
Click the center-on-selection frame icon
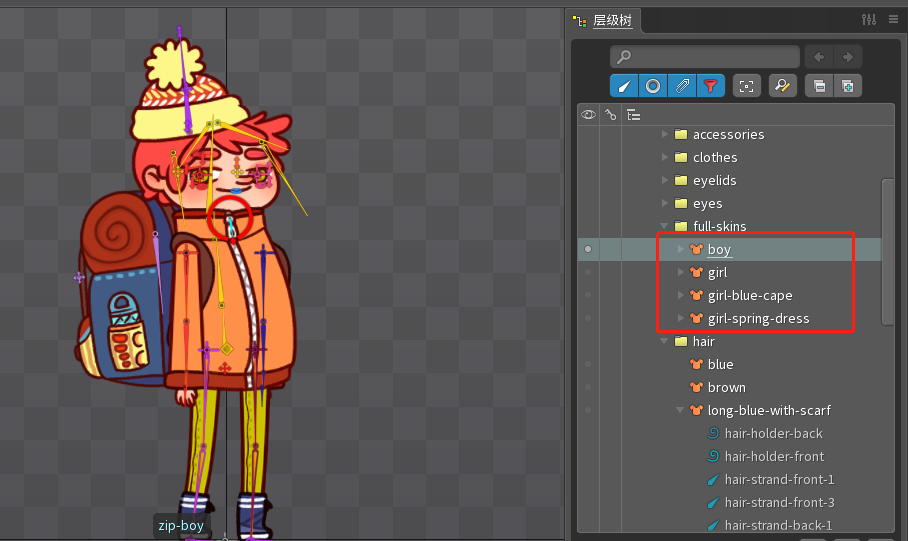tap(746, 86)
